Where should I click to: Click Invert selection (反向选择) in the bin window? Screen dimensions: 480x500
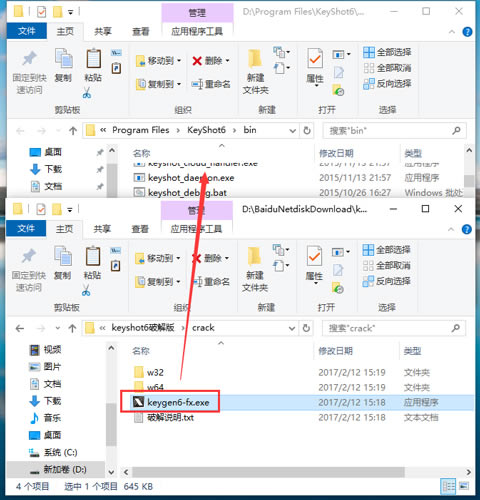[387, 84]
